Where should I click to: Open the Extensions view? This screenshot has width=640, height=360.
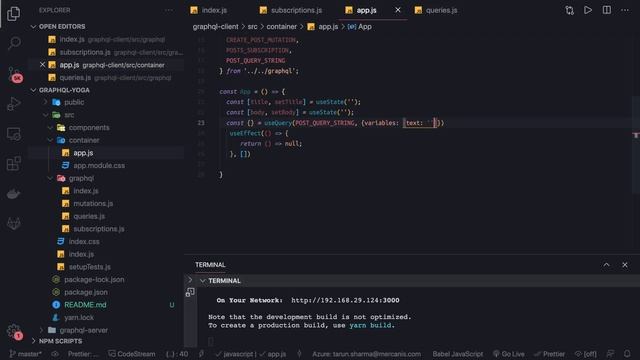pyautogui.click(x=13, y=164)
